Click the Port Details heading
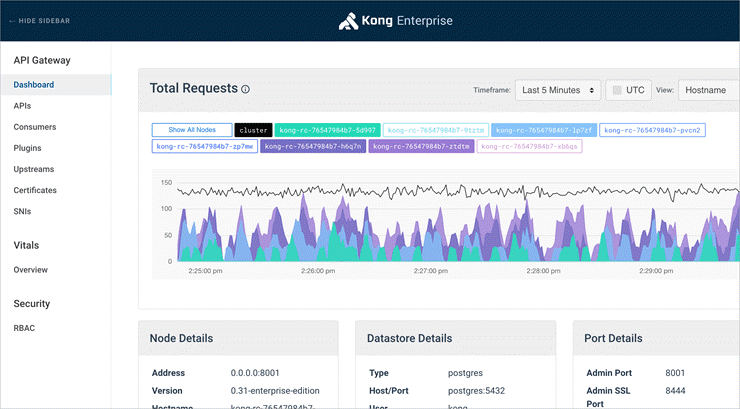 [613, 338]
